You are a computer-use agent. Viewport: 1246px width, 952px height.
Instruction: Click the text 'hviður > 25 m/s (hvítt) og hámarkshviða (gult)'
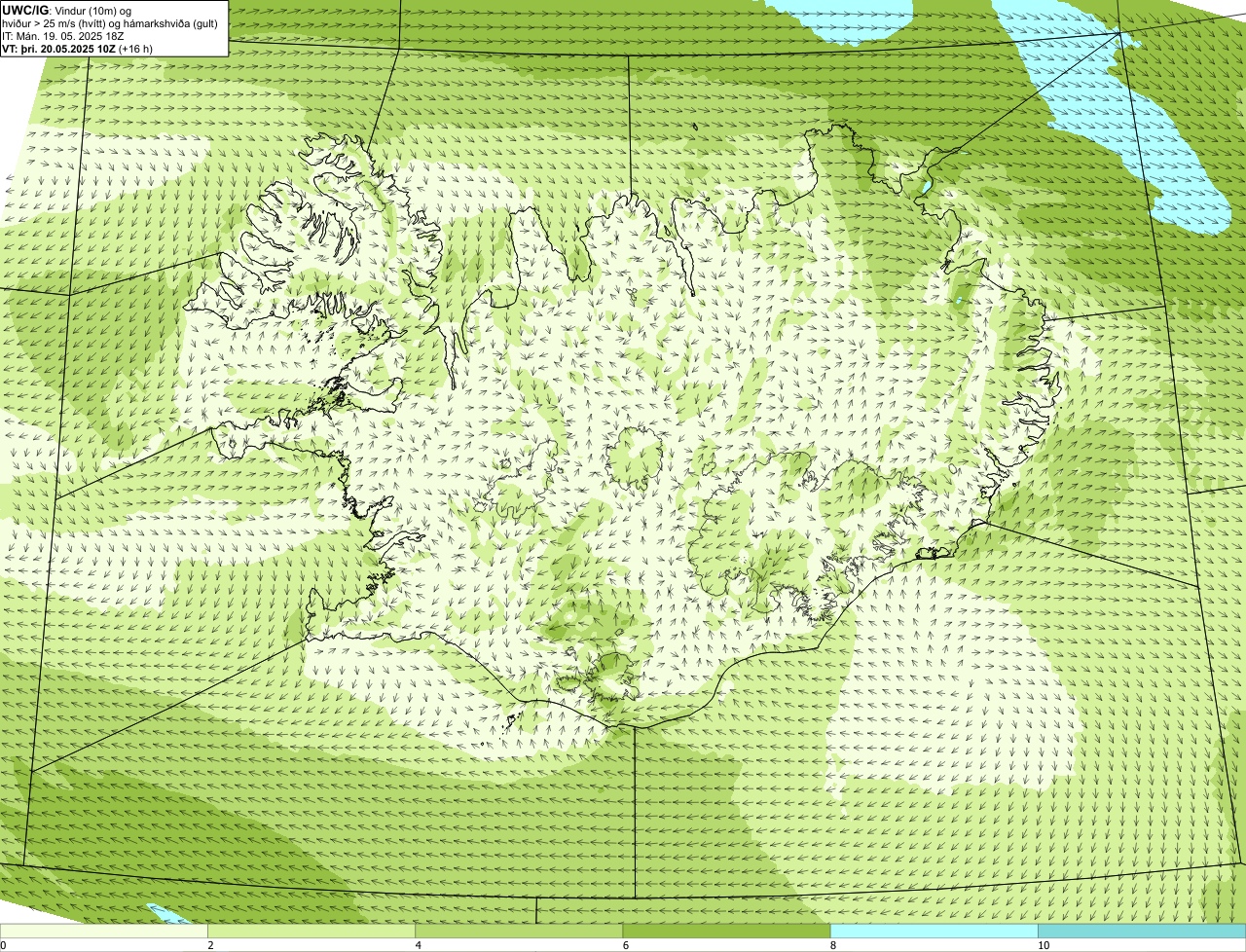110,22
